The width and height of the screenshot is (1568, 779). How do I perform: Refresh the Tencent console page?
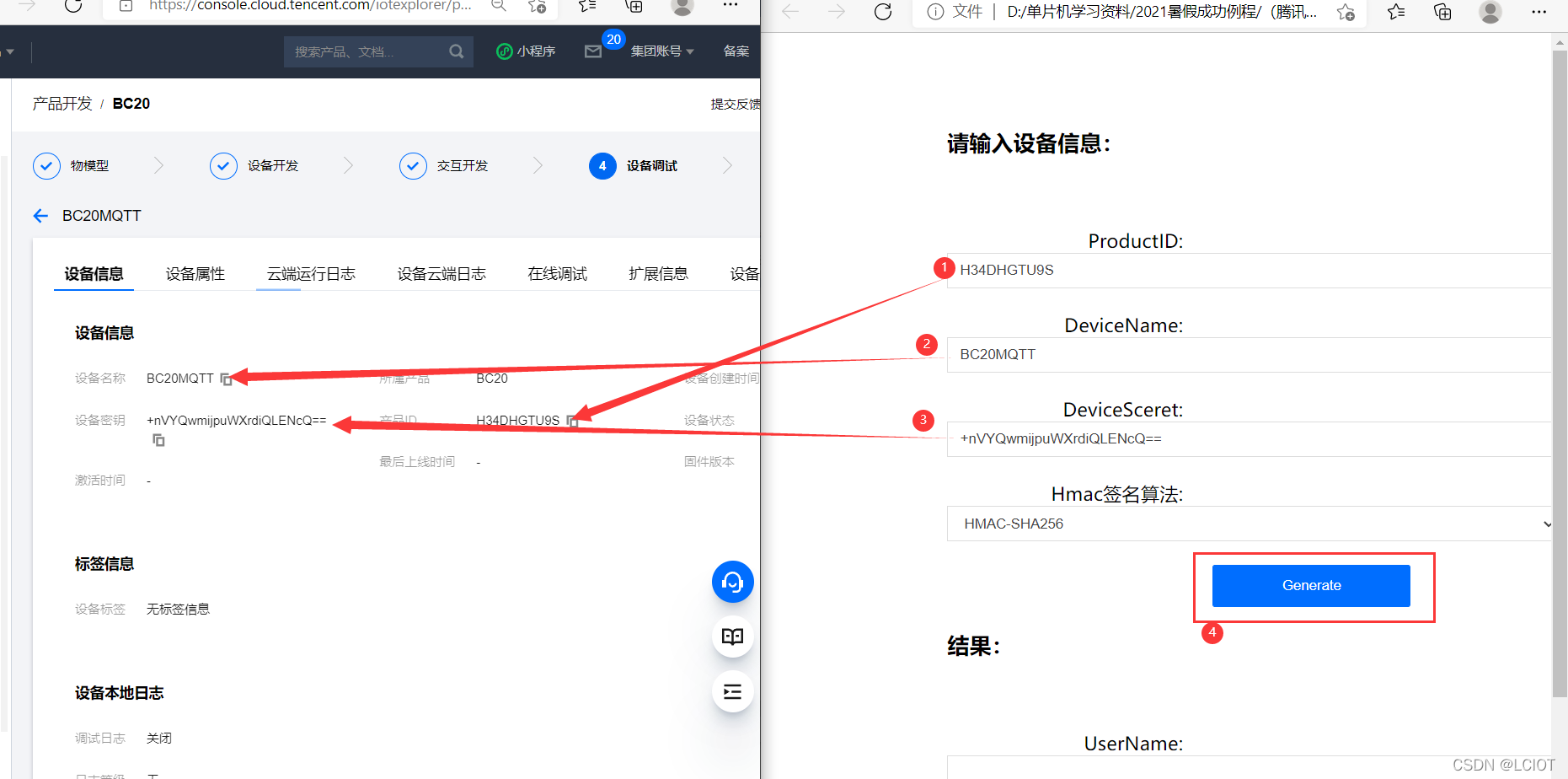coord(72,6)
